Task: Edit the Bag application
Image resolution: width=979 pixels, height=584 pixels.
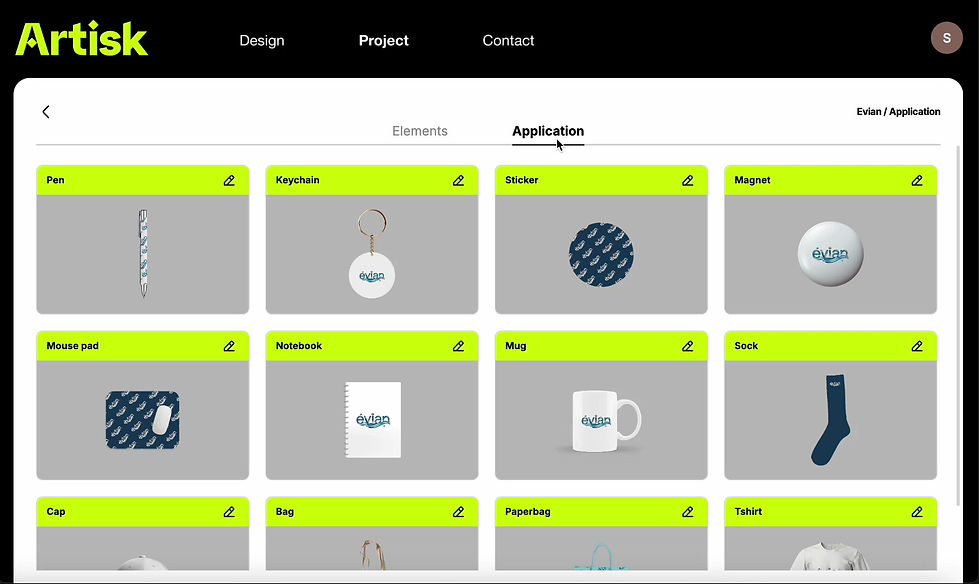Action: pyautogui.click(x=458, y=512)
